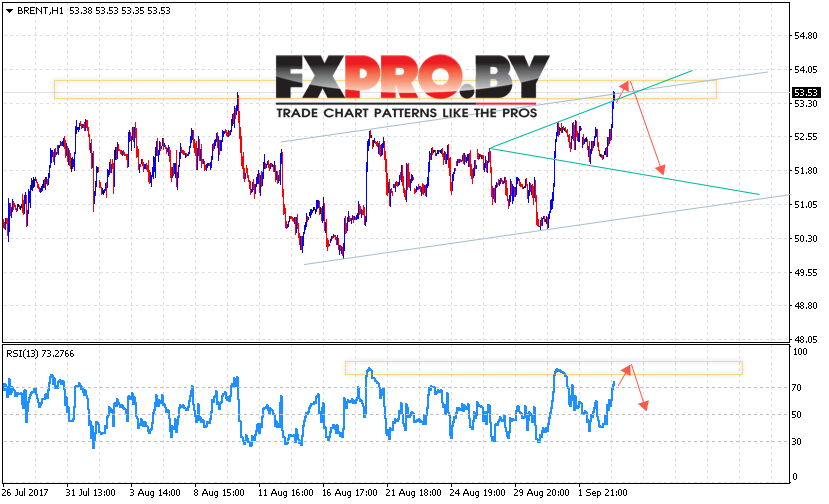Select the 54.80 price axis label
The image size is (829, 504).
click(x=806, y=36)
